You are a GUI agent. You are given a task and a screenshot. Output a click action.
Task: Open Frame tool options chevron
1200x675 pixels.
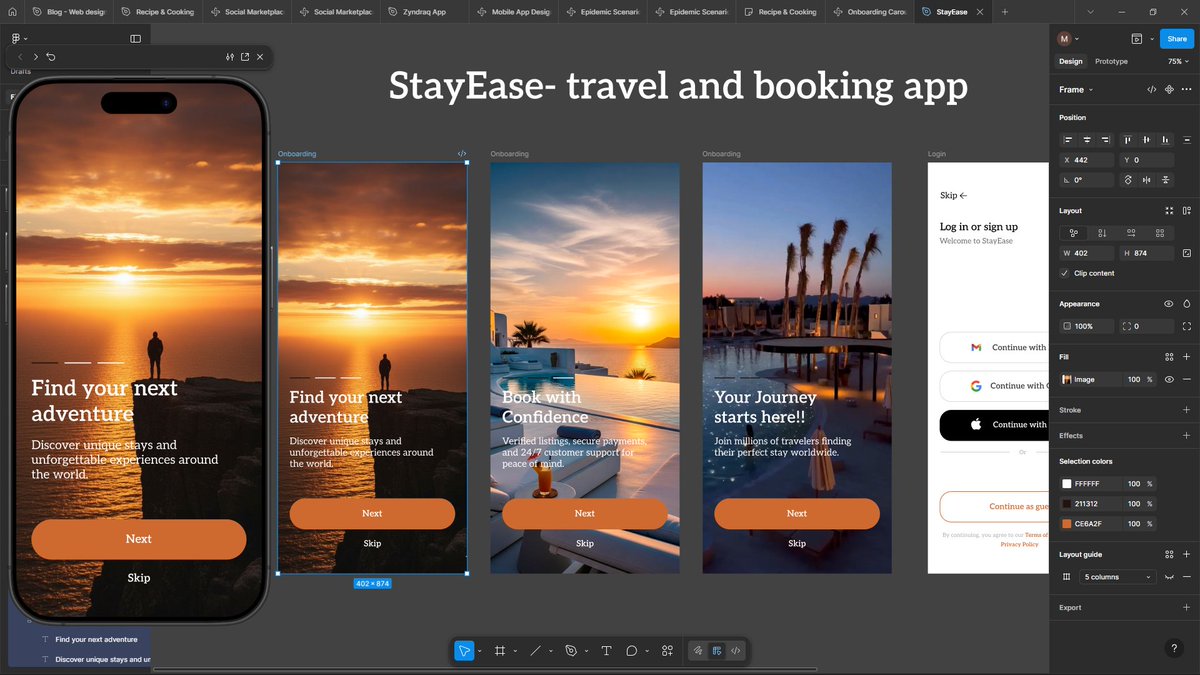tap(515, 651)
